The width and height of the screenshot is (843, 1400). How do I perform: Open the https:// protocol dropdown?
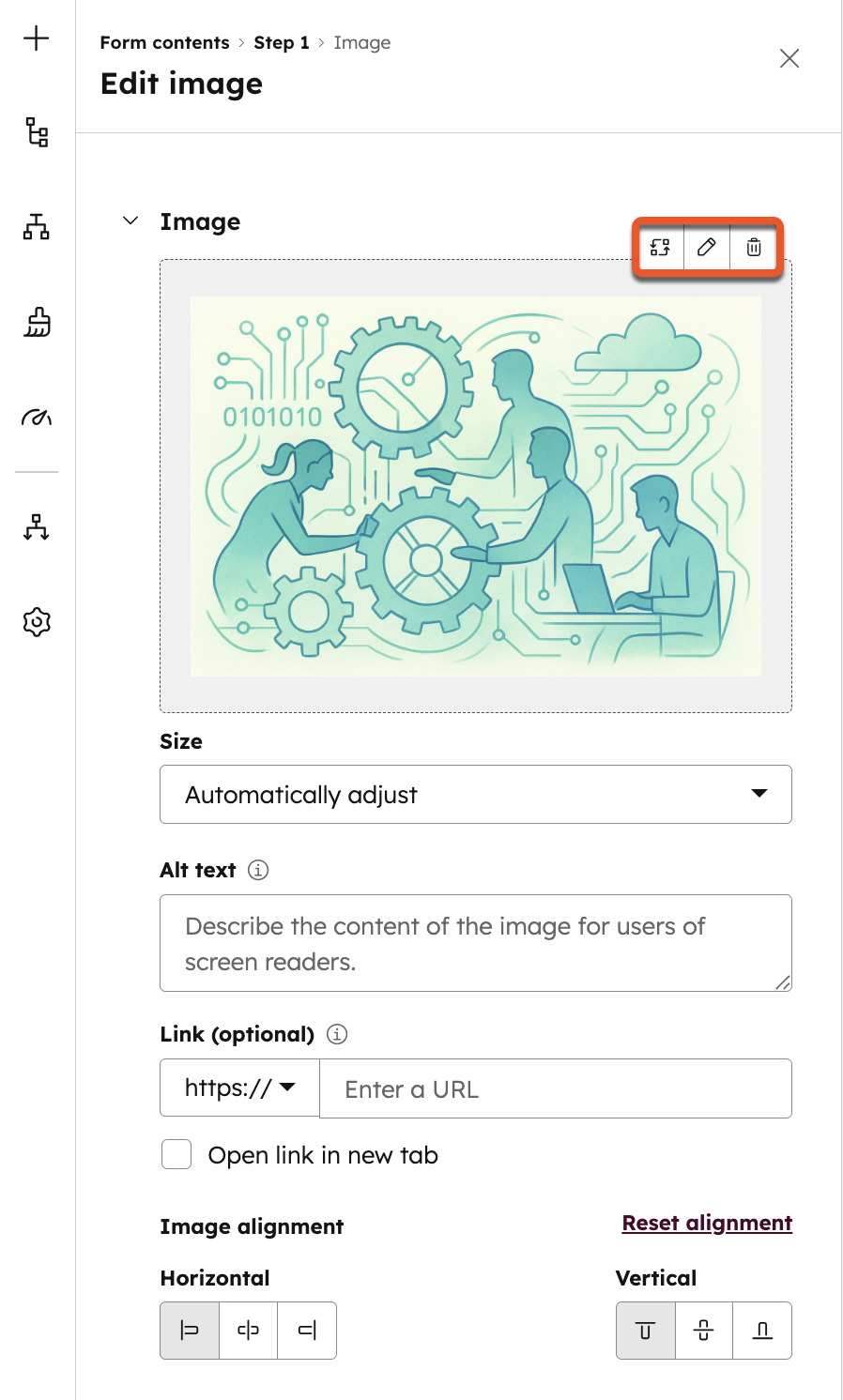(239, 1088)
